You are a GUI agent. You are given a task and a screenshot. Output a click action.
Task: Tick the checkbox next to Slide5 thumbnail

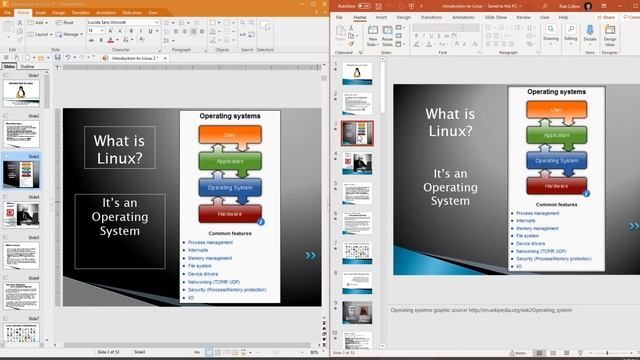tap(6, 237)
